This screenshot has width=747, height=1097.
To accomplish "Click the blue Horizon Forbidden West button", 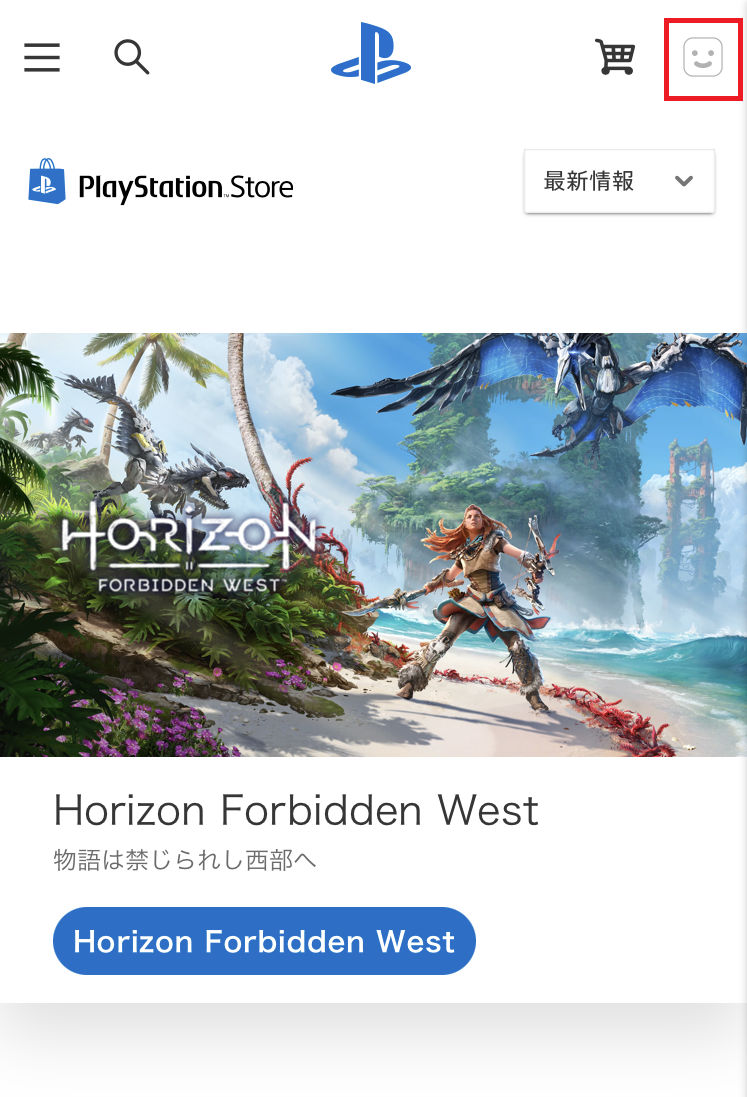I will click(264, 941).
